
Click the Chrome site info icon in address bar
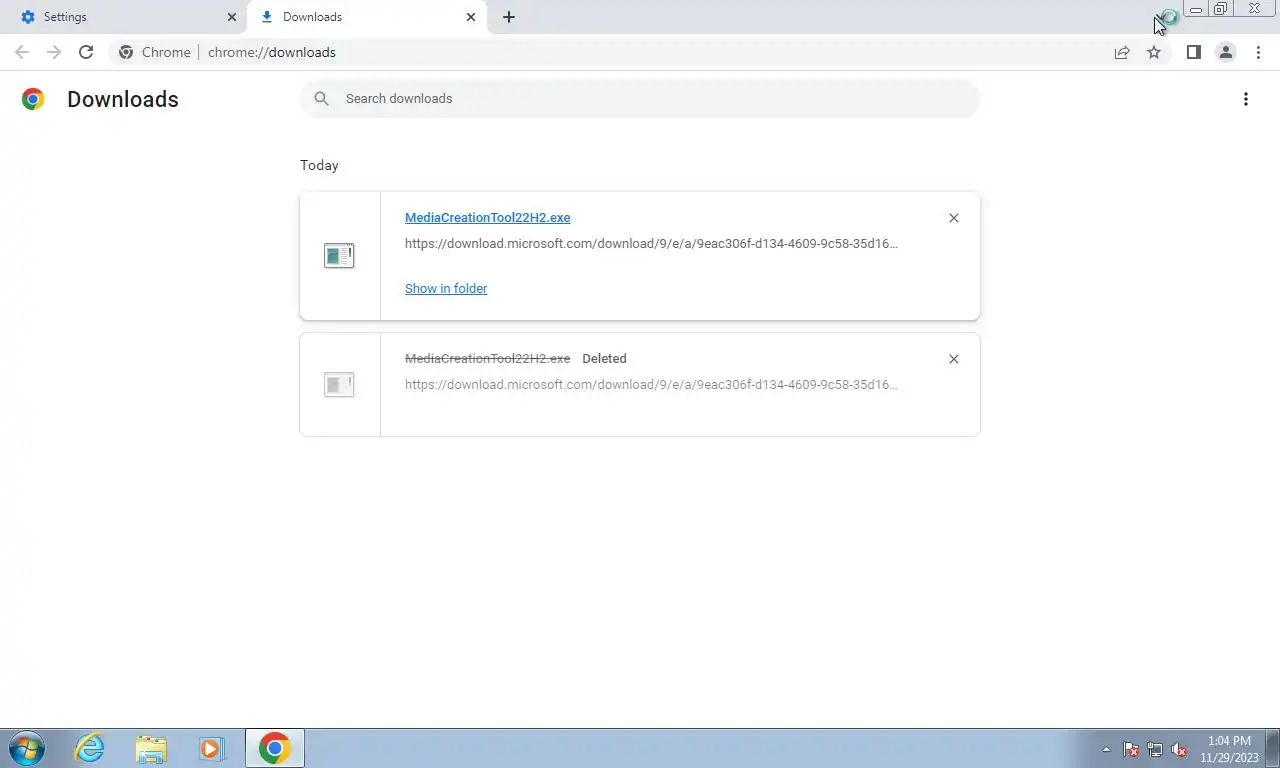pyautogui.click(x=126, y=52)
